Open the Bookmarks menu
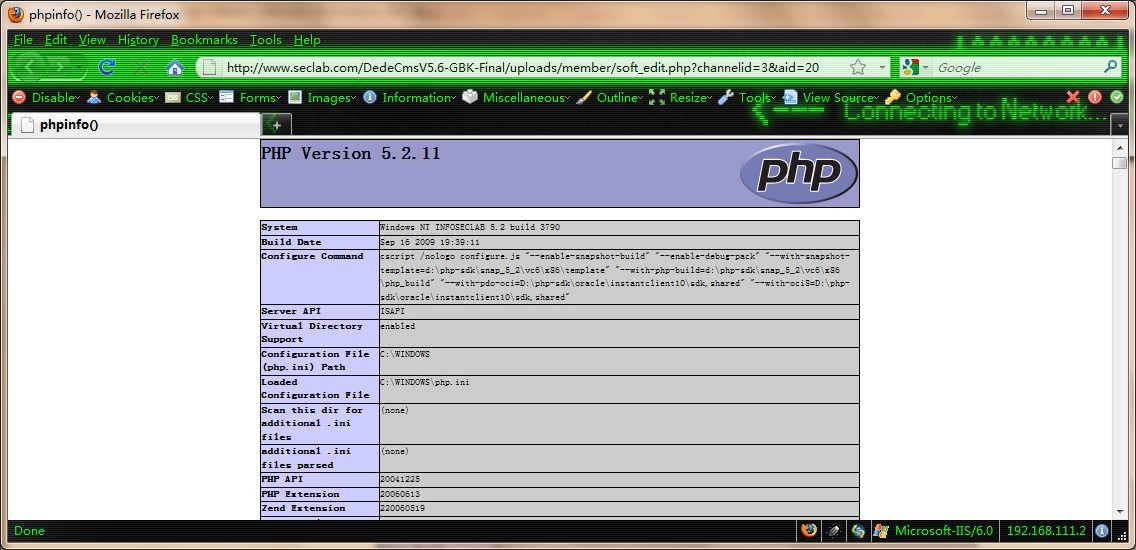1136x550 pixels. click(204, 40)
